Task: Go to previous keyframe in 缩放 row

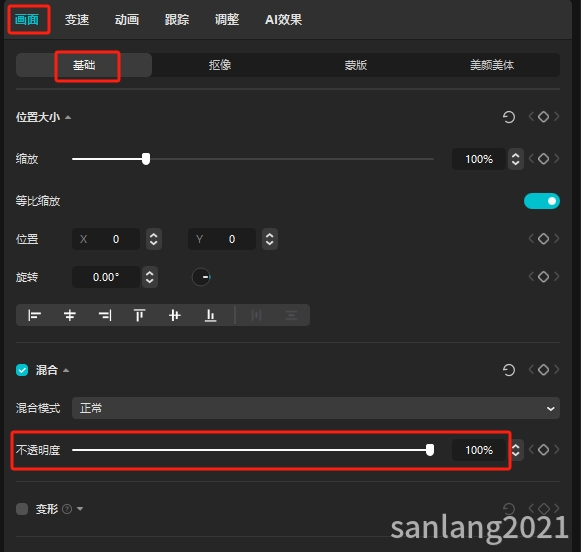Action: pos(531,159)
